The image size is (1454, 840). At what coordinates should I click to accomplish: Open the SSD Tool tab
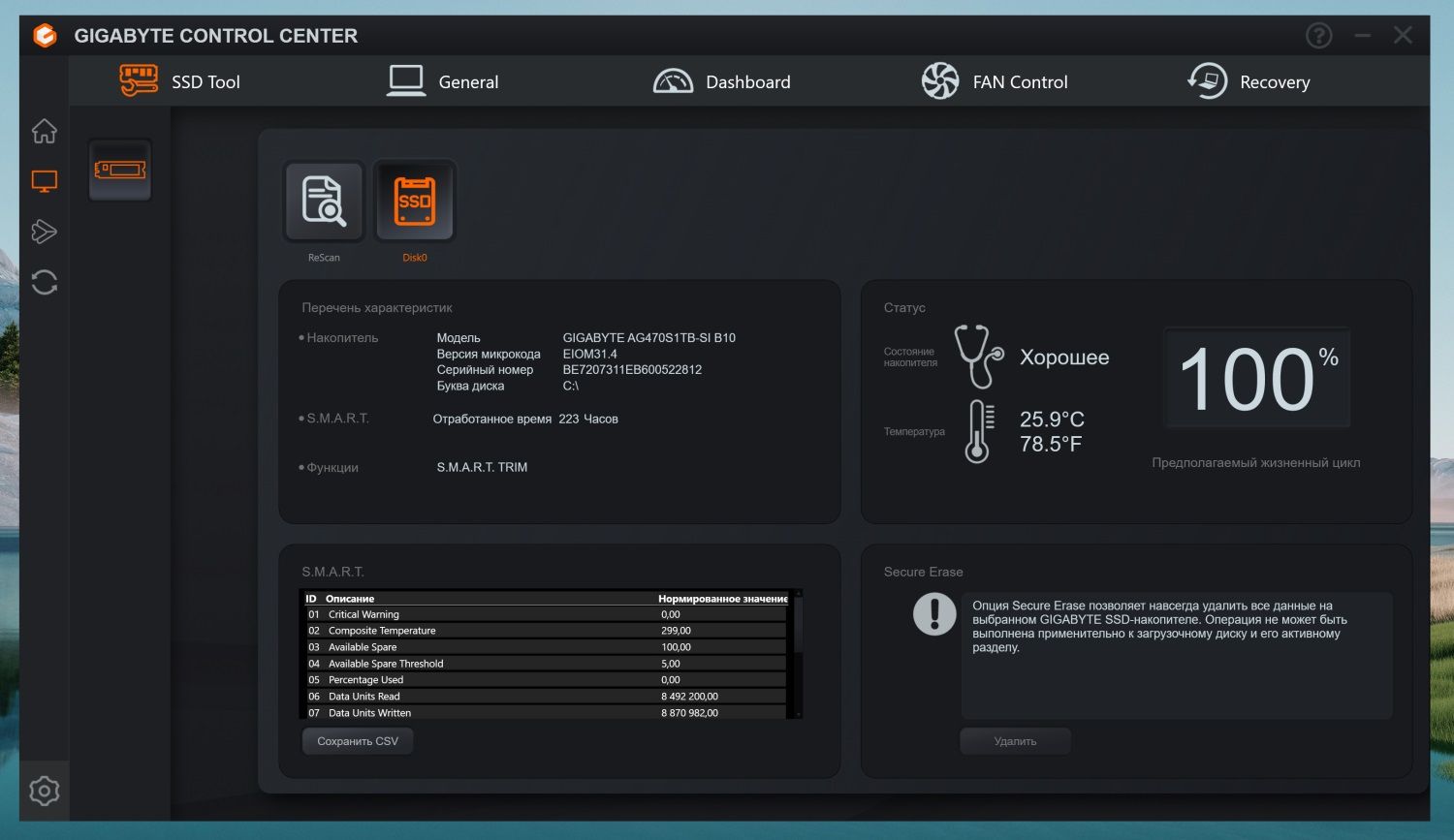180,81
